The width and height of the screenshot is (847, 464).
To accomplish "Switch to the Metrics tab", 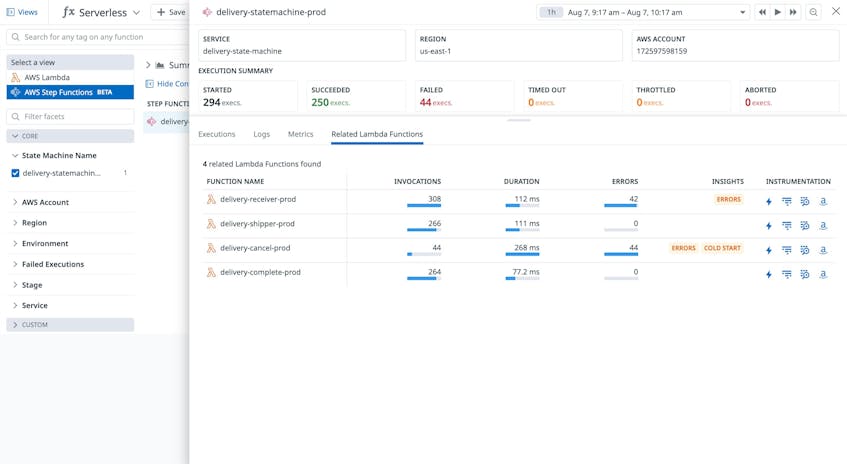I will 300,134.
